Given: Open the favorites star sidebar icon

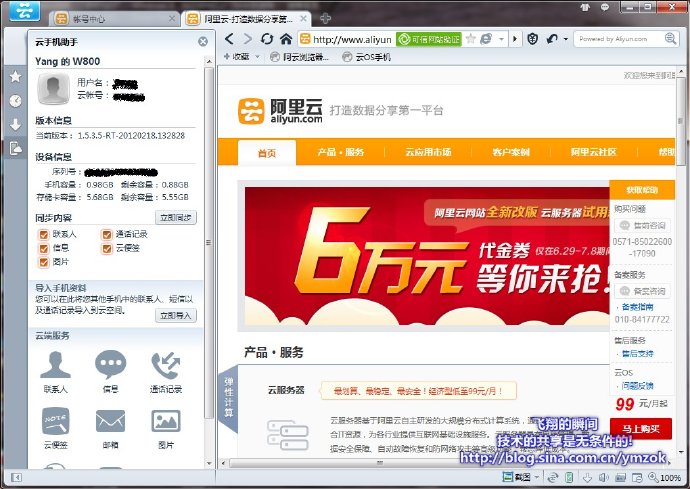Looking at the screenshot, I should [x=15, y=76].
